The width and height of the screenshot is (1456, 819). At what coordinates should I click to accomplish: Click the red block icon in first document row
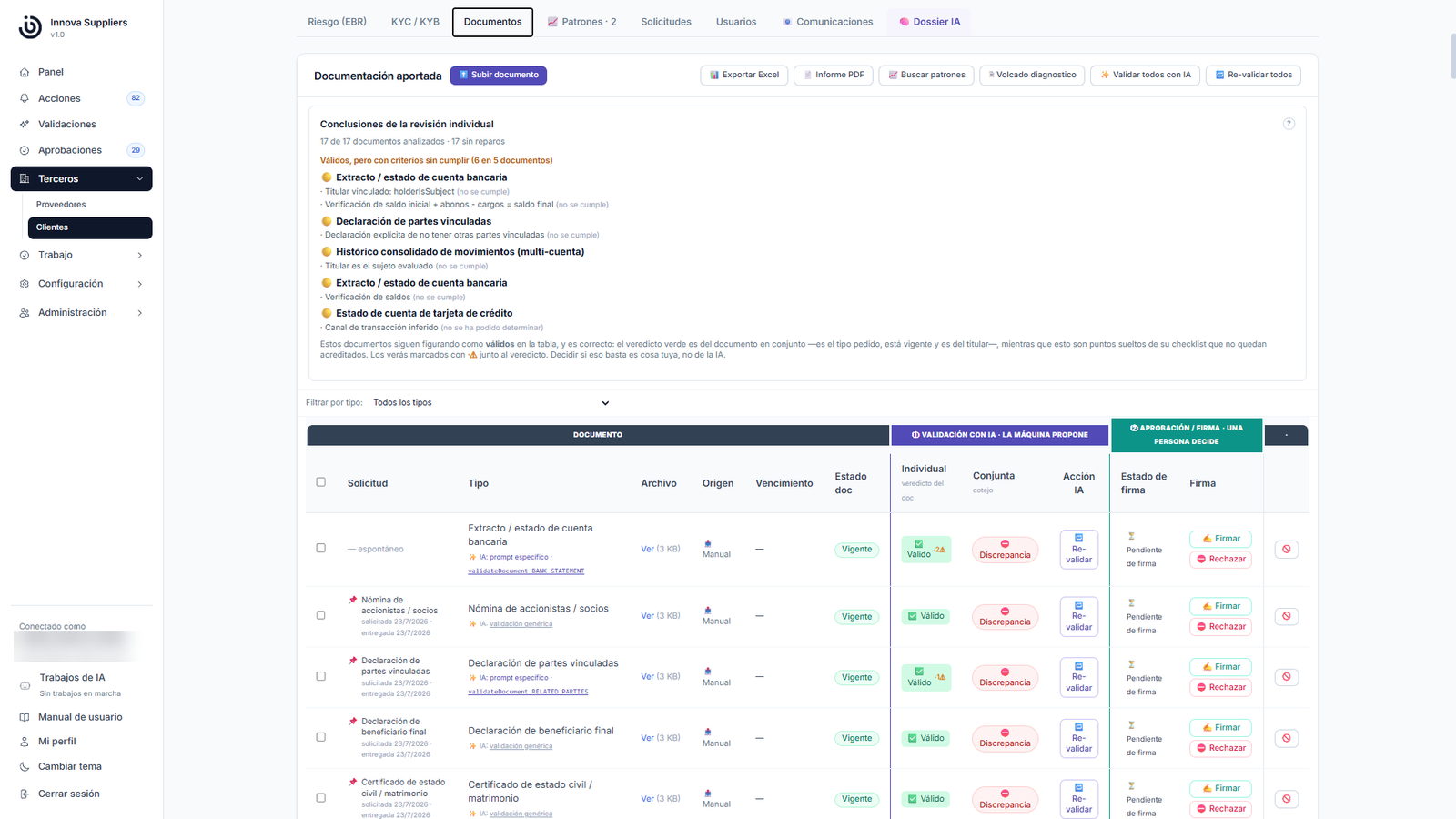(x=1287, y=549)
